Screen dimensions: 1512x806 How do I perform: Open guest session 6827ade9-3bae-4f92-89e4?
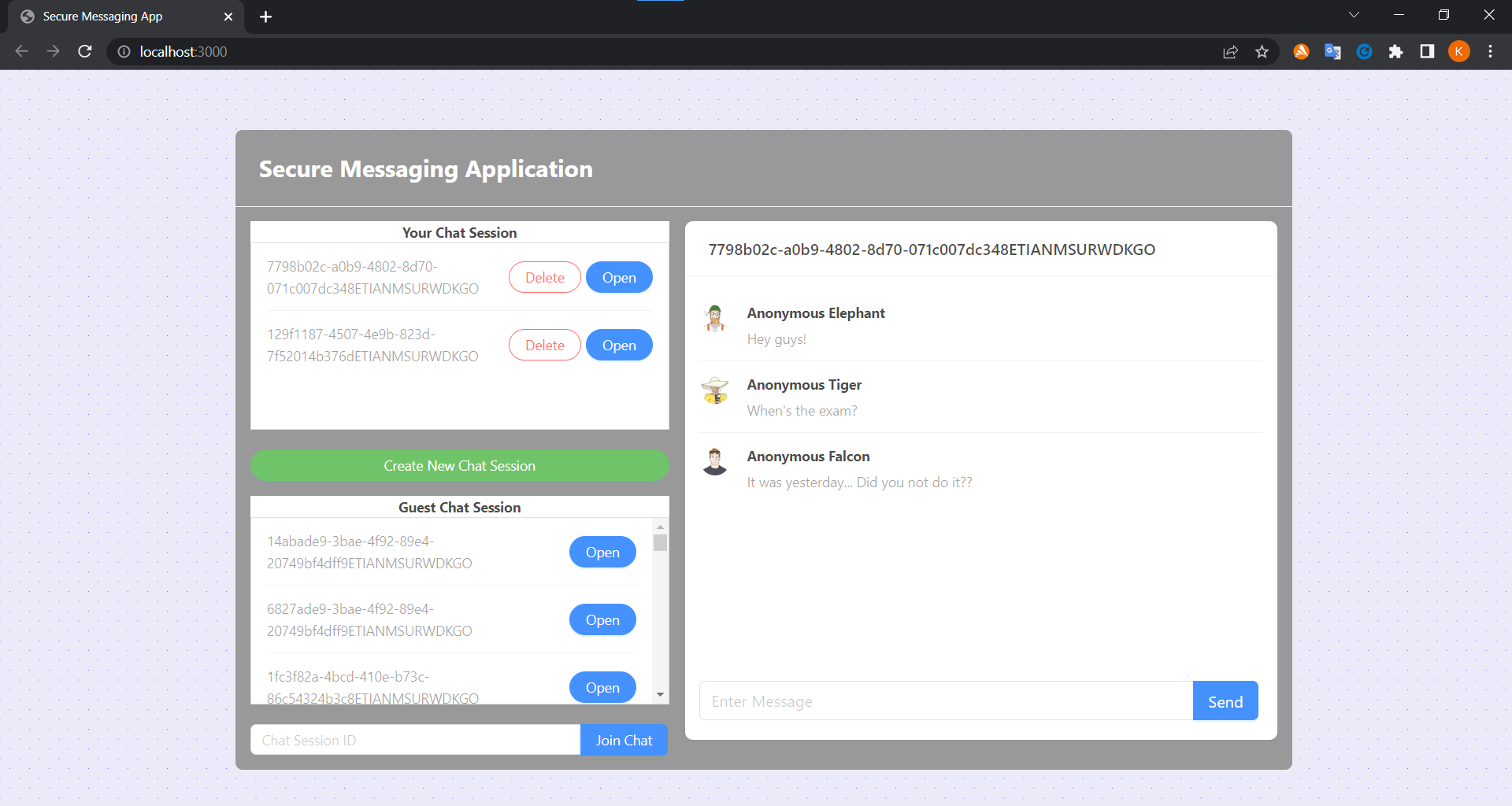pyautogui.click(x=602, y=619)
